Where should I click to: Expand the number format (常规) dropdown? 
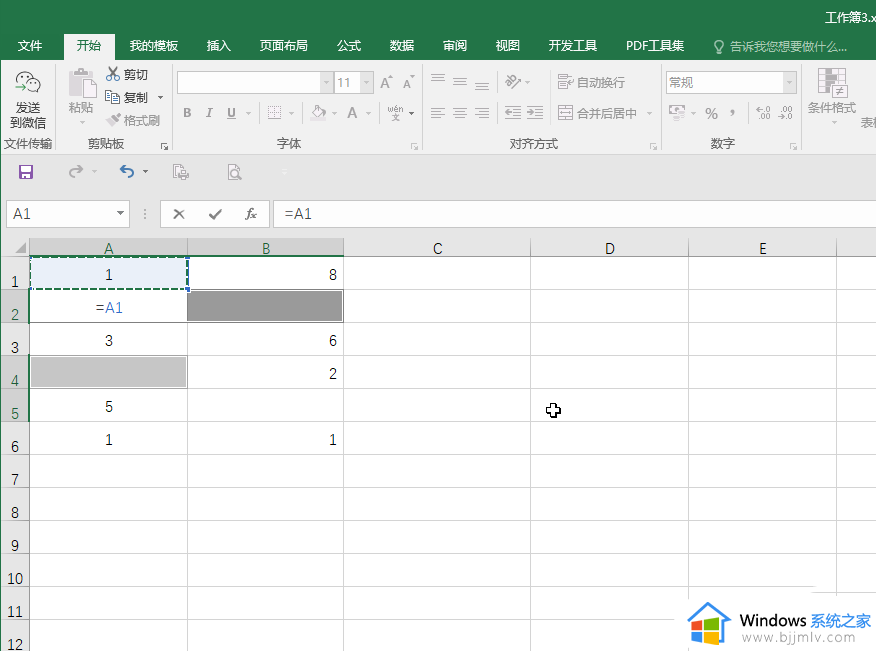click(789, 82)
